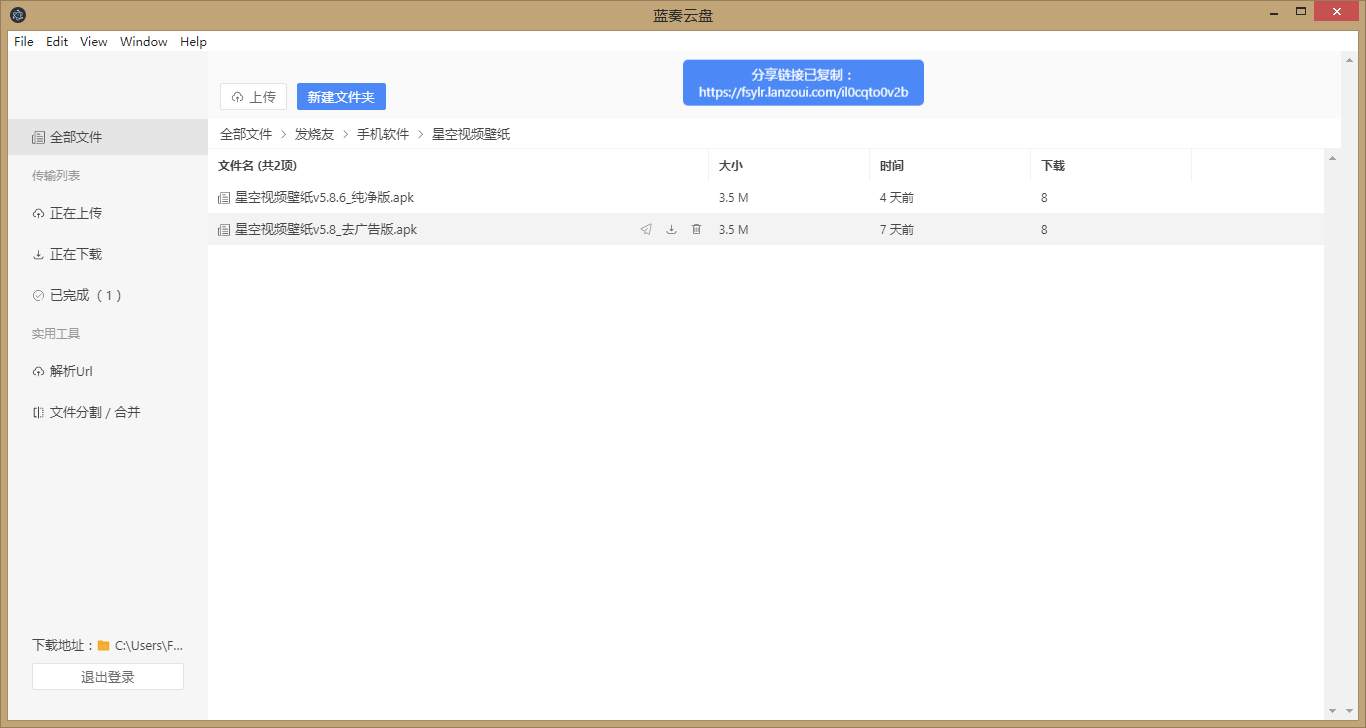This screenshot has width=1366, height=728.
Task: Click the 大小 column header
Action: 789,166
